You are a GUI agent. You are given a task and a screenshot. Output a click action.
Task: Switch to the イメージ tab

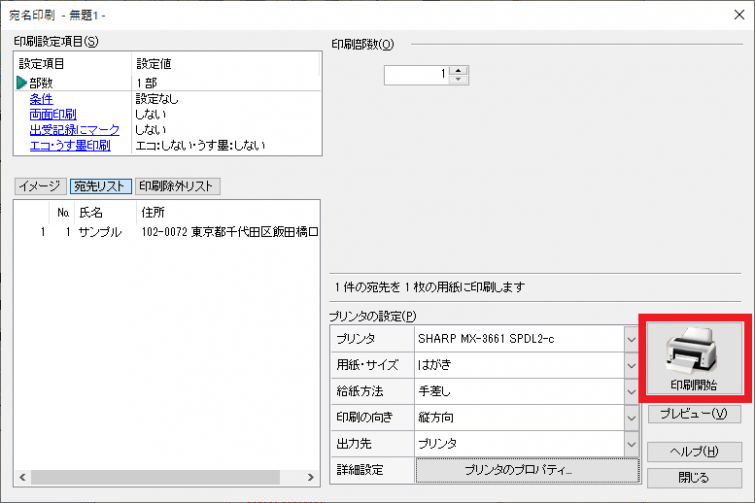click(x=40, y=186)
